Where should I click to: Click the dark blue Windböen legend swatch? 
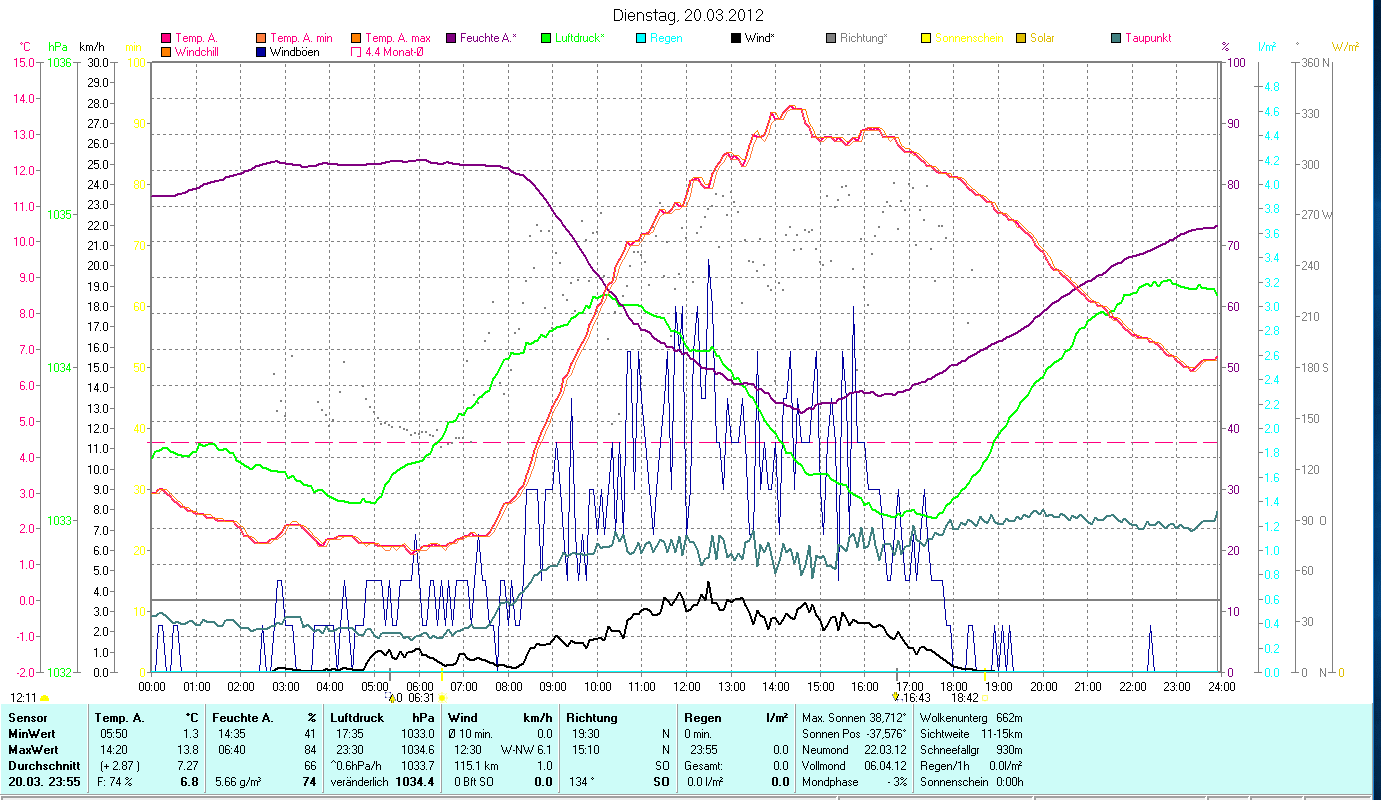[261, 52]
